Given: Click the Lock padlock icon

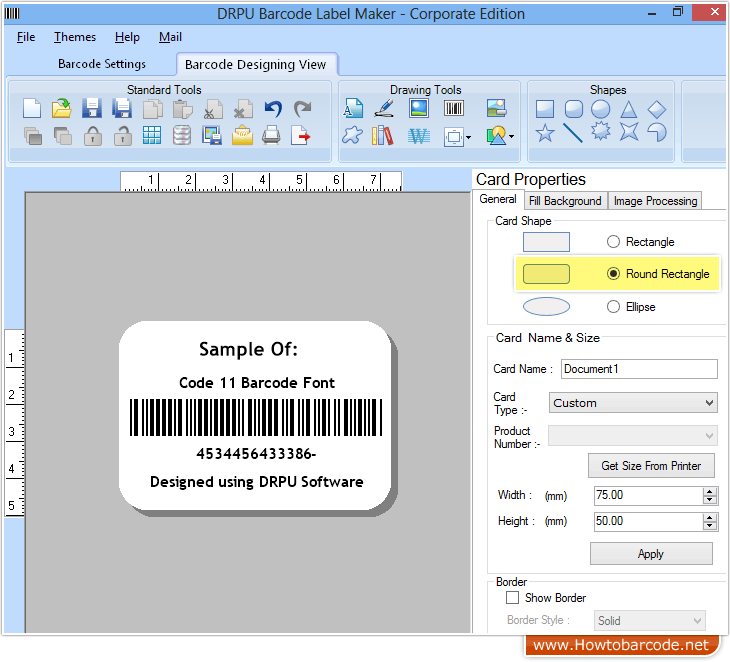Looking at the screenshot, I should pyautogui.click(x=93, y=136).
